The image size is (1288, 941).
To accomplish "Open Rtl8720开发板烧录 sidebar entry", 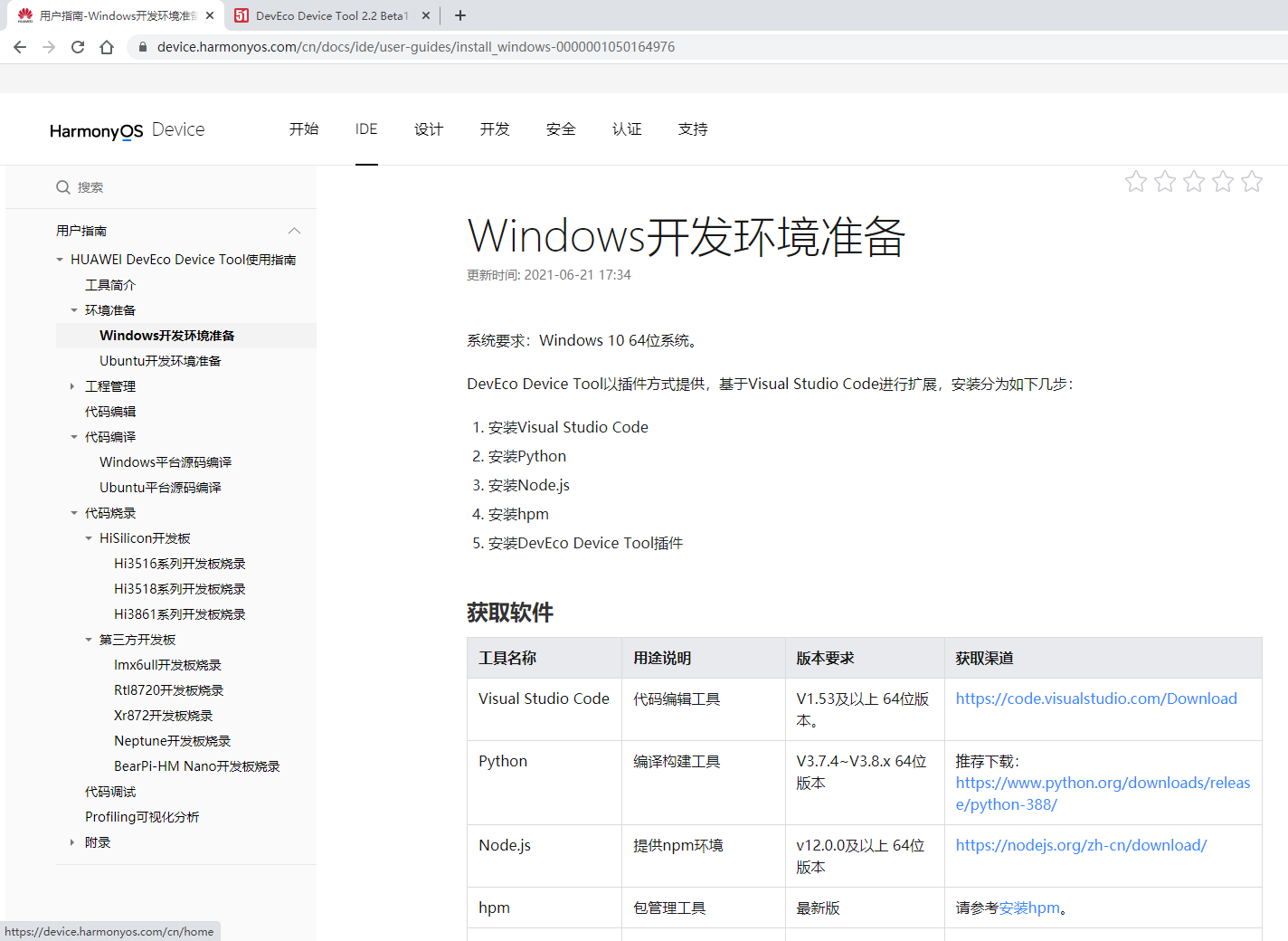I will (169, 690).
